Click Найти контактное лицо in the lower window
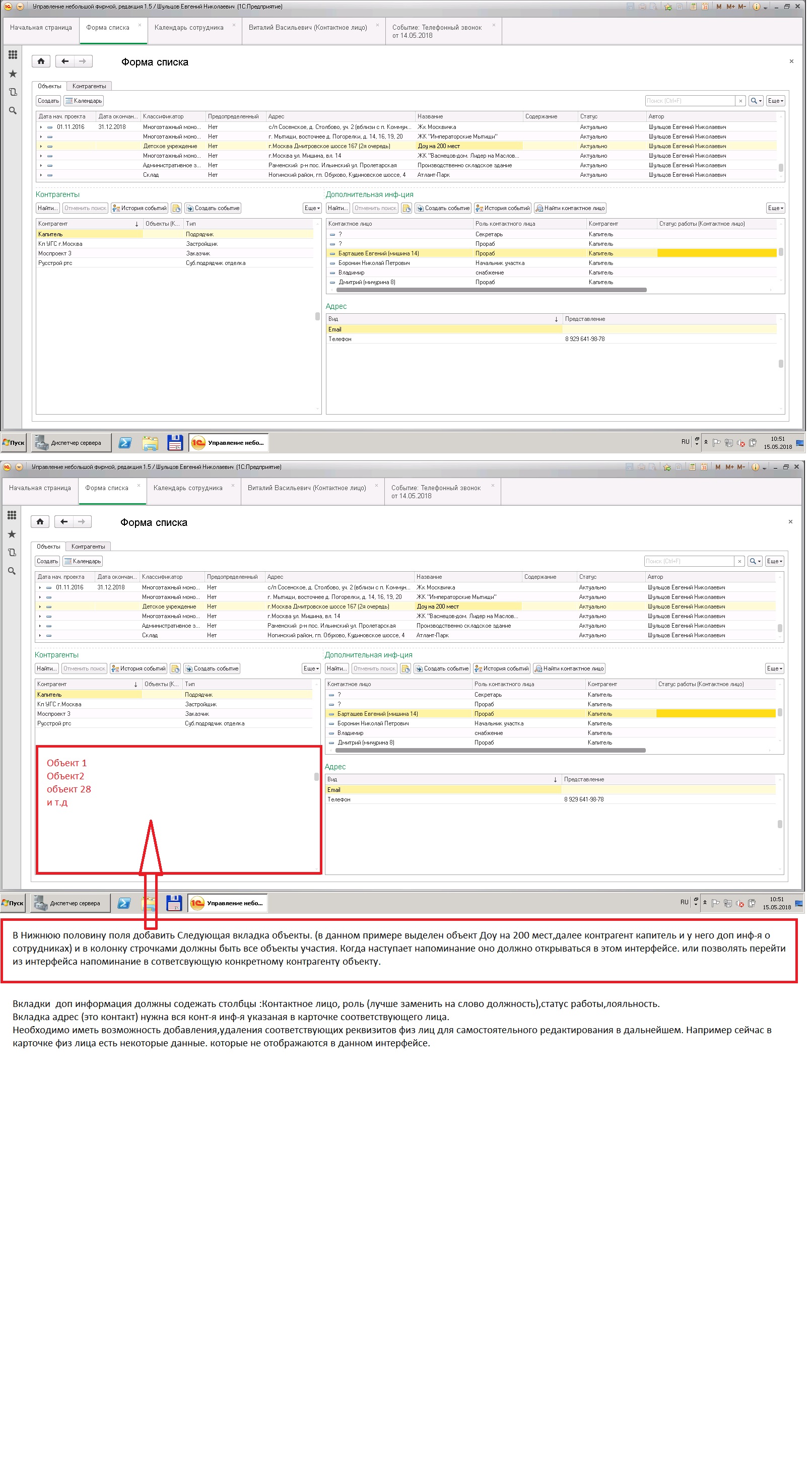 pyautogui.click(x=569, y=668)
